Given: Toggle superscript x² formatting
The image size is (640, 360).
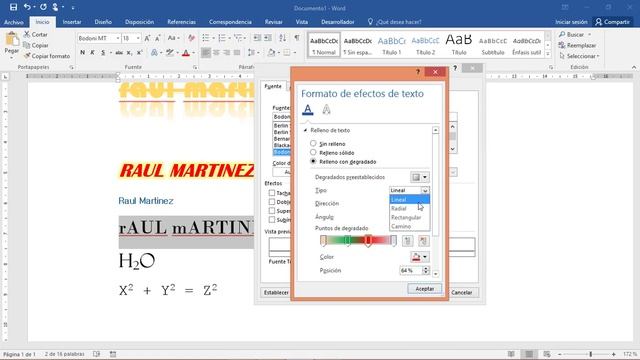Looking at the screenshot, I should tap(140, 53).
